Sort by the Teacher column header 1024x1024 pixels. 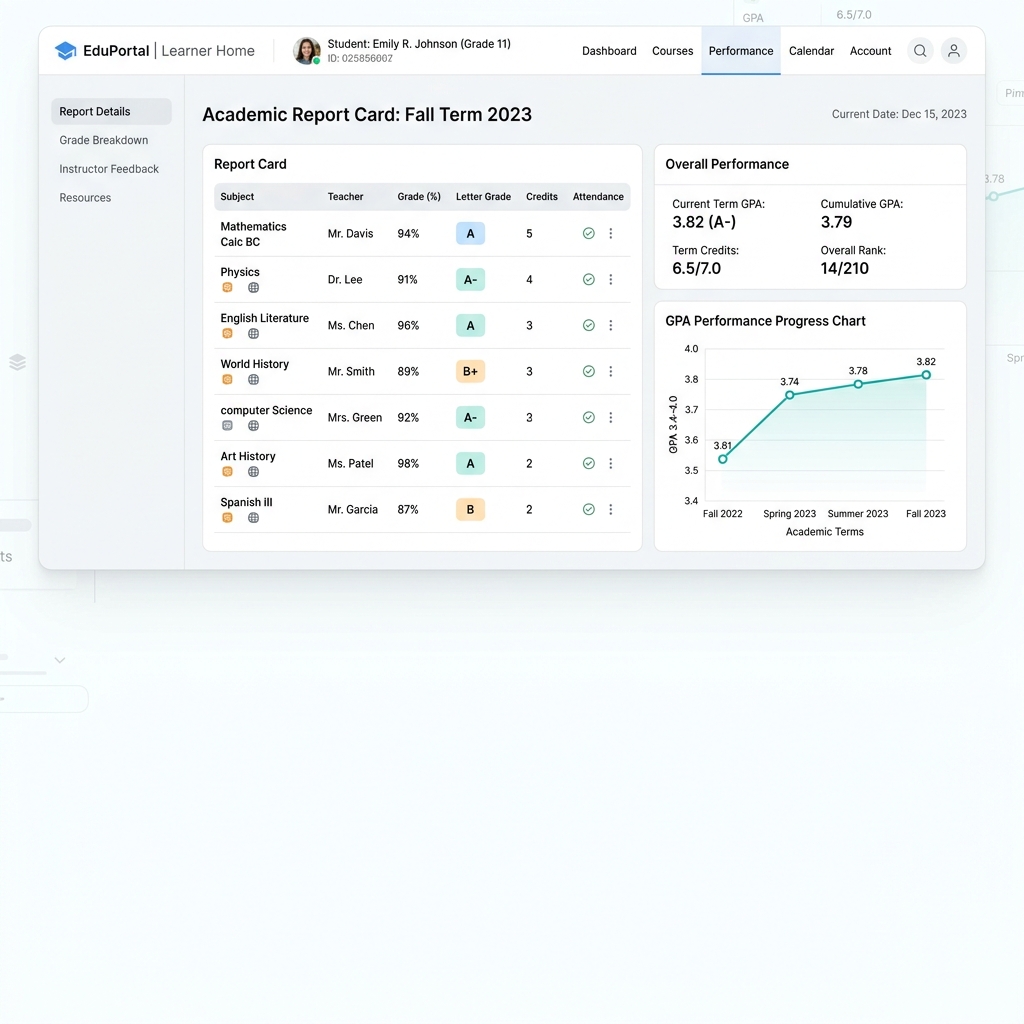coord(345,197)
